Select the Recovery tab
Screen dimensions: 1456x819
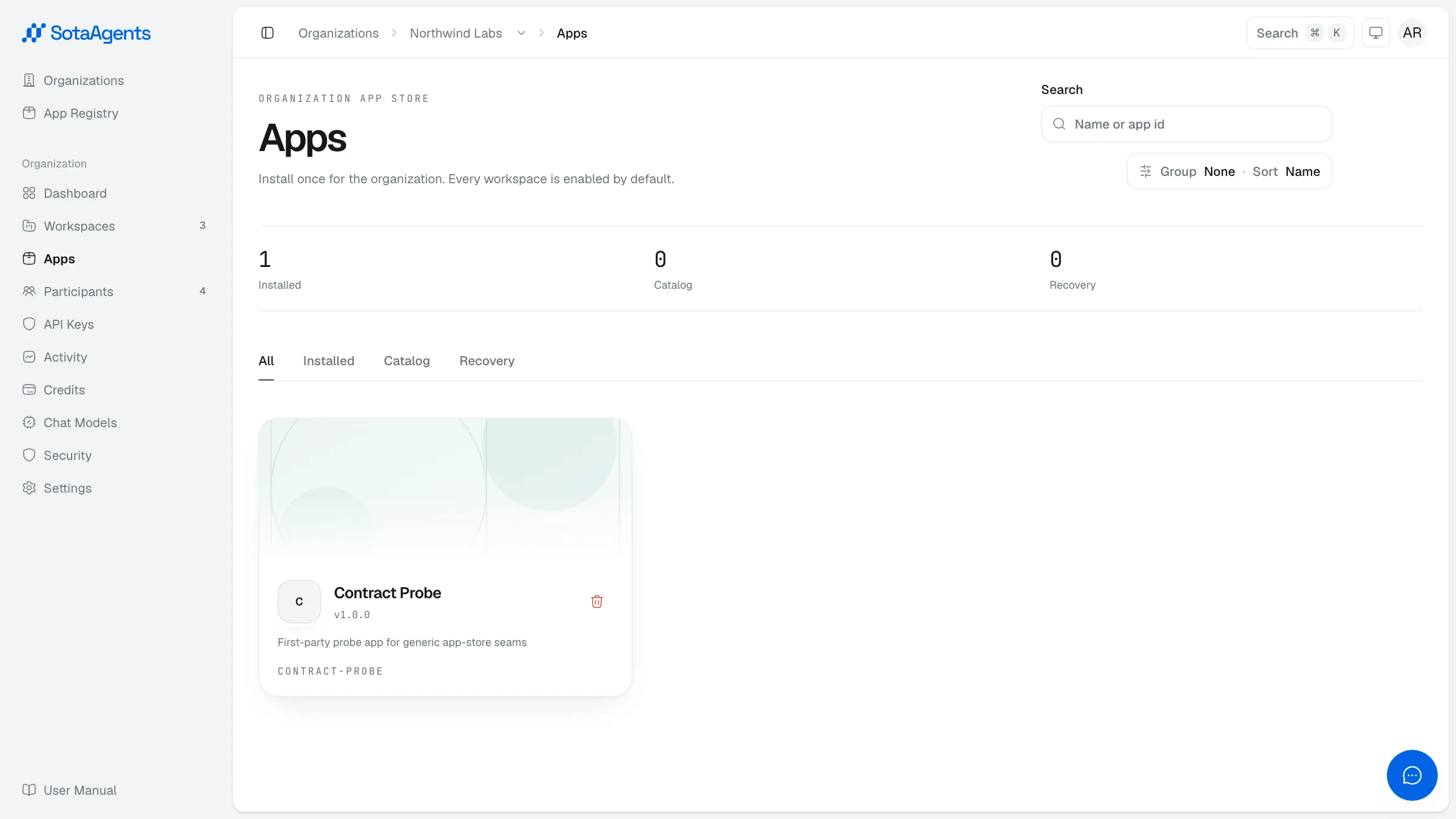click(487, 361)
